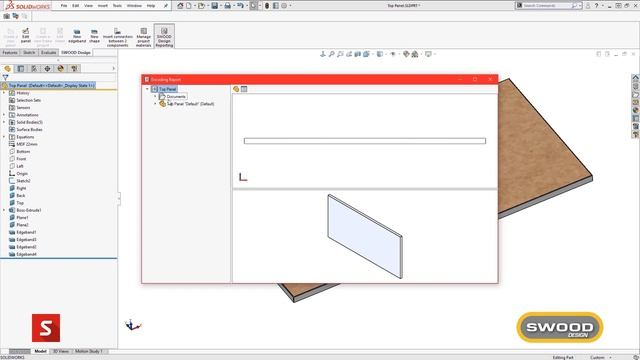Open the PropertyManager tab icon
The width and height of the screenshot is (640, 360).
pos(21,69)
